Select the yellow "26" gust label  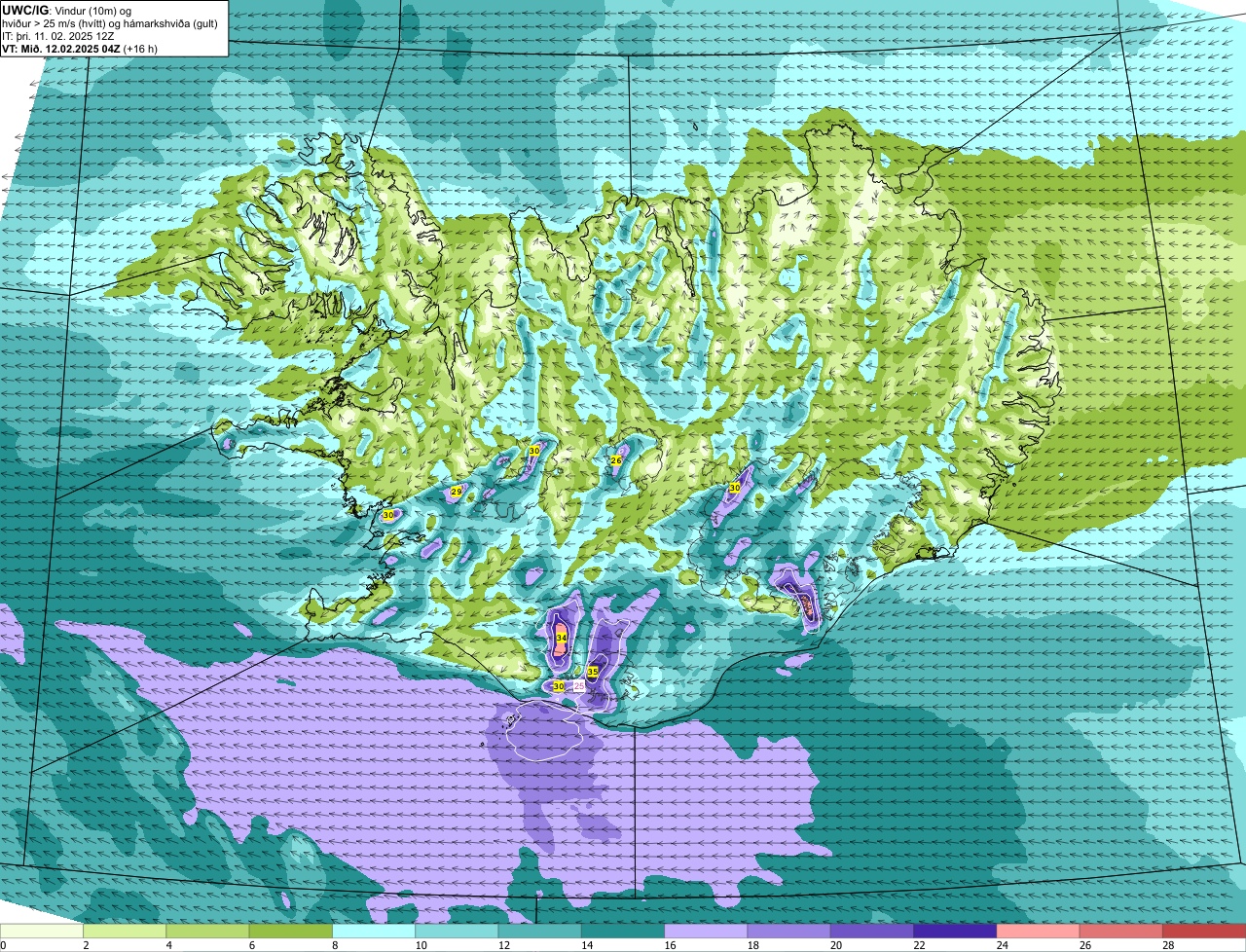point(615,460)
